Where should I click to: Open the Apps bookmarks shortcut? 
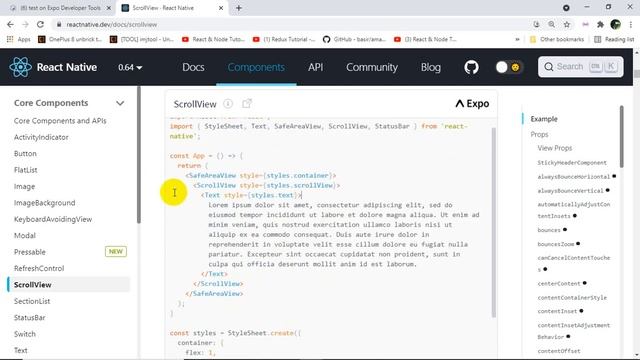[18, 39]
